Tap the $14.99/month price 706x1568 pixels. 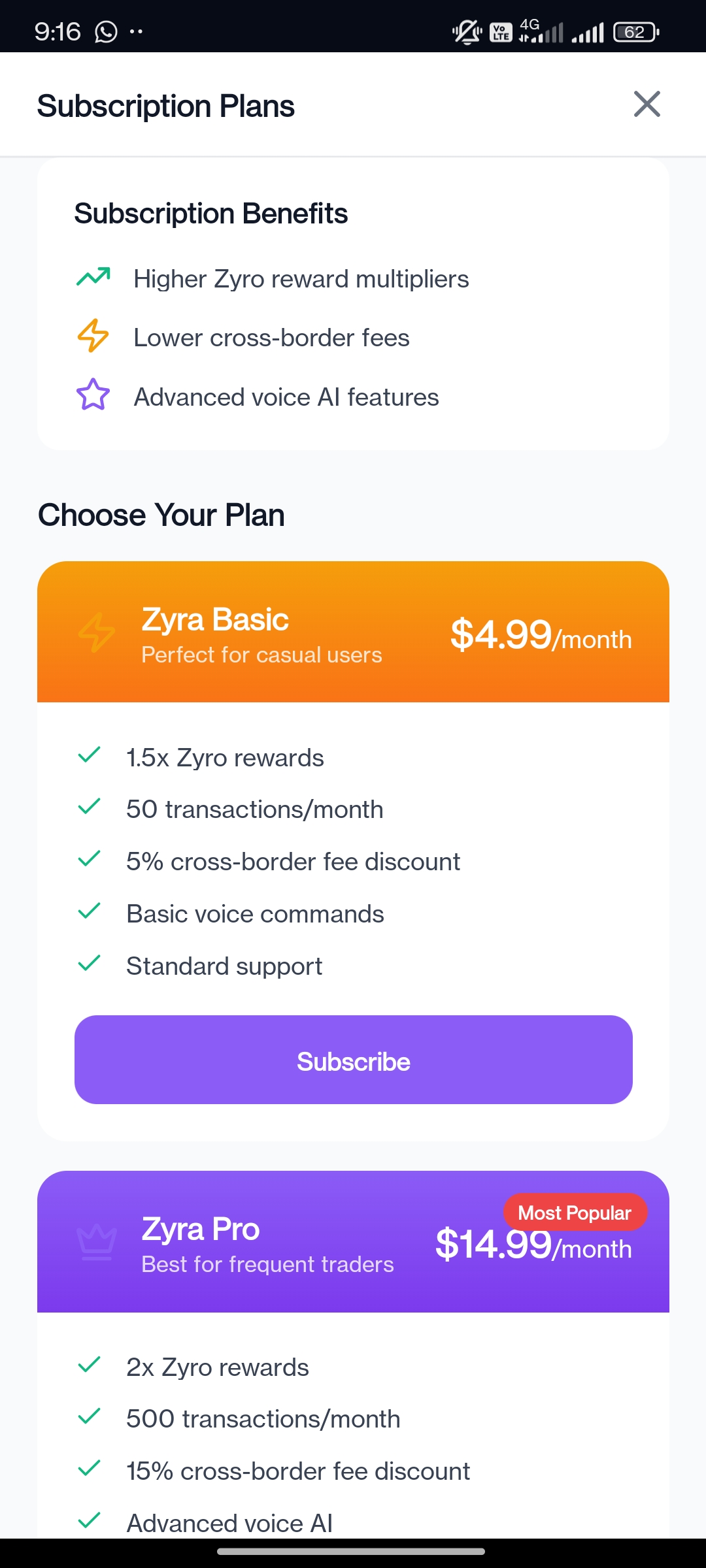tap(533, 1247)
